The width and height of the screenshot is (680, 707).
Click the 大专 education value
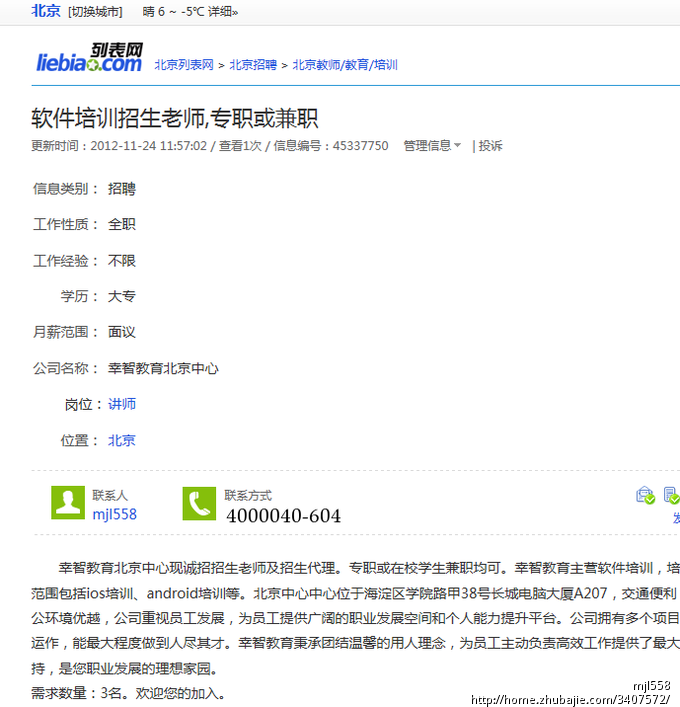tap(122, 296)
